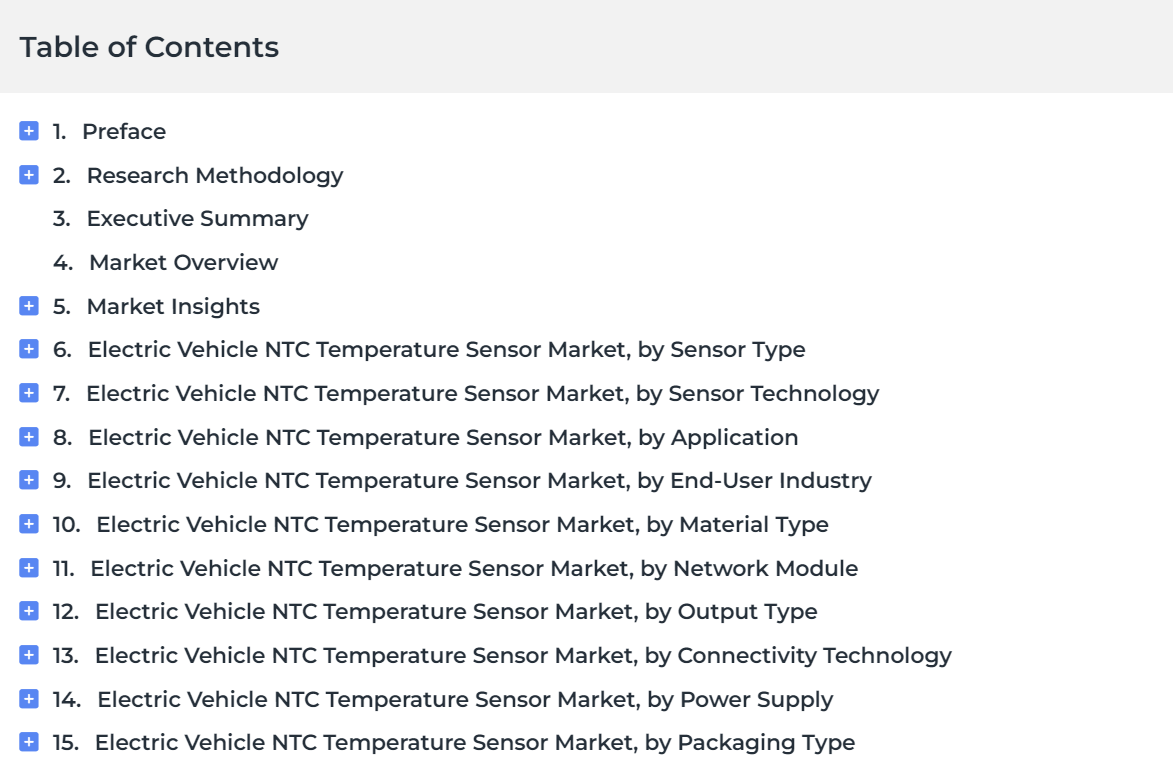1173x768 pixels.
Task: Click plus icon beside by End-User Industry
Action: [28, 480]
